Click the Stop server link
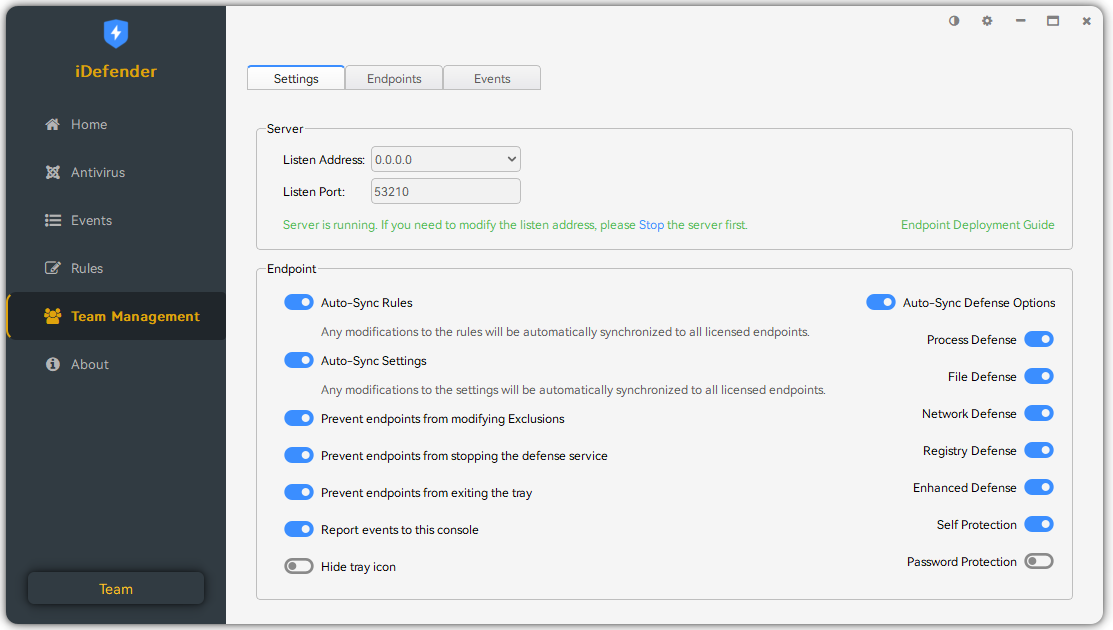This screenshot has width=1113, height=630. pyautogui.click(x=651, y=225)
